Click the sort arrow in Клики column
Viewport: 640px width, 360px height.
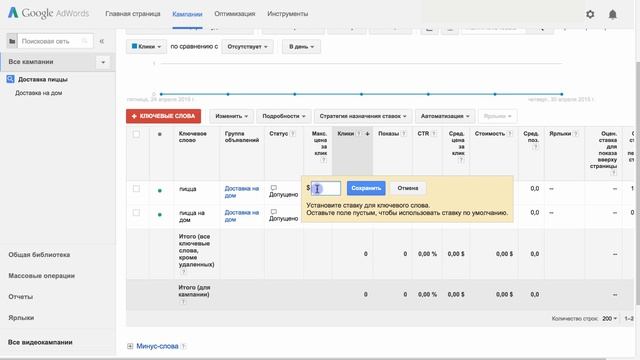click(x=367, y=134)
